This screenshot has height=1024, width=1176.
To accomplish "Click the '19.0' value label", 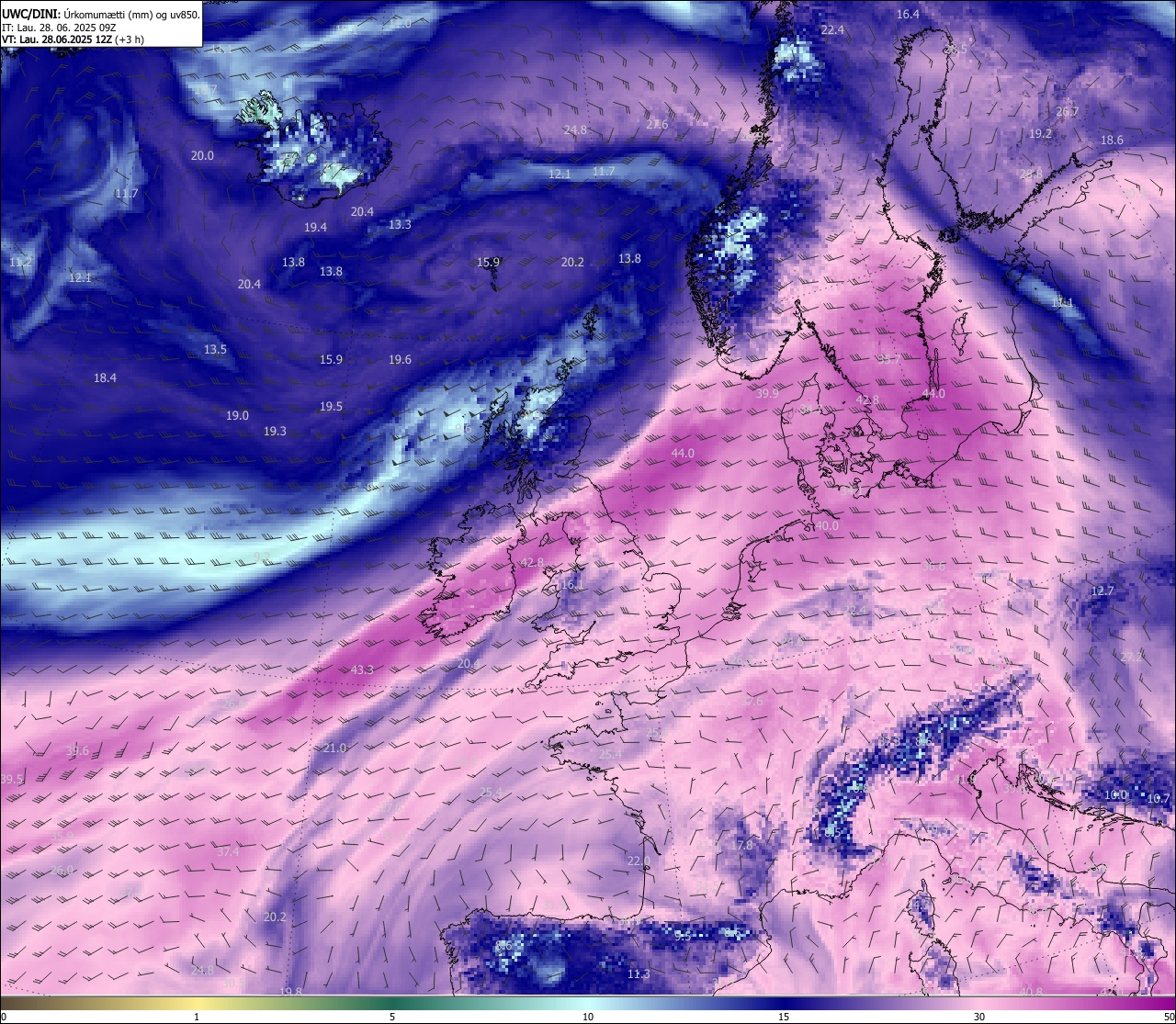I will (x=237, y=415).
